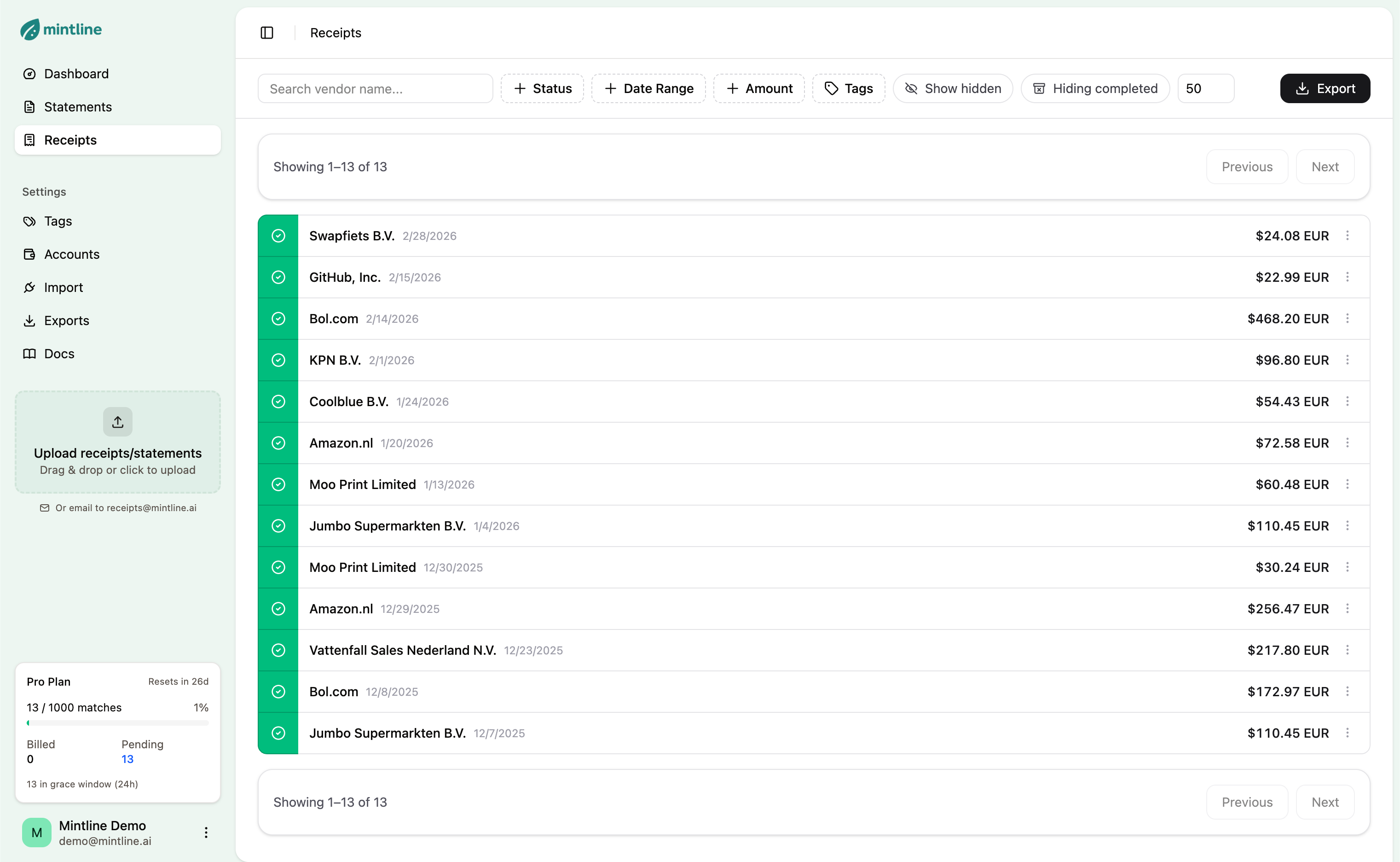This screenshot has width=1400, height=862.
Task: Switch to the Statements section
Action: click(78, 107)
